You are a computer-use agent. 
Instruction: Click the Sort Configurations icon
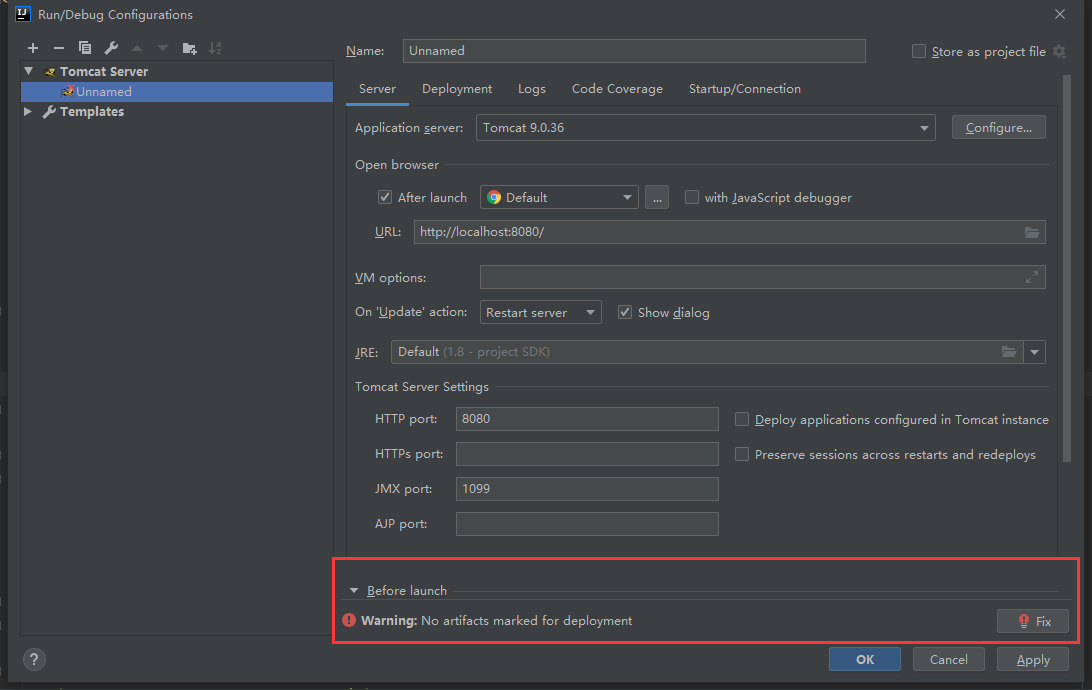click(215, 48)
